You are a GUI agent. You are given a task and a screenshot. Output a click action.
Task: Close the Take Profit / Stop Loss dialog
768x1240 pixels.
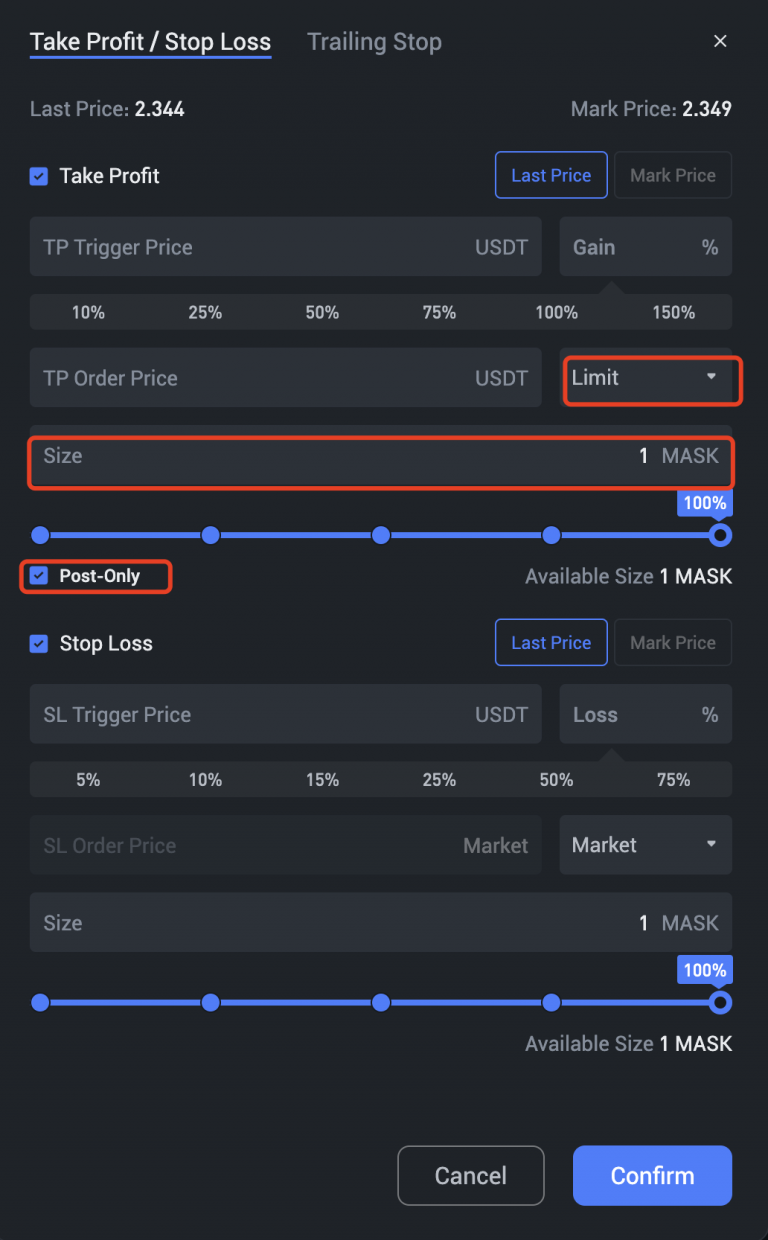(x=721, y=41)
